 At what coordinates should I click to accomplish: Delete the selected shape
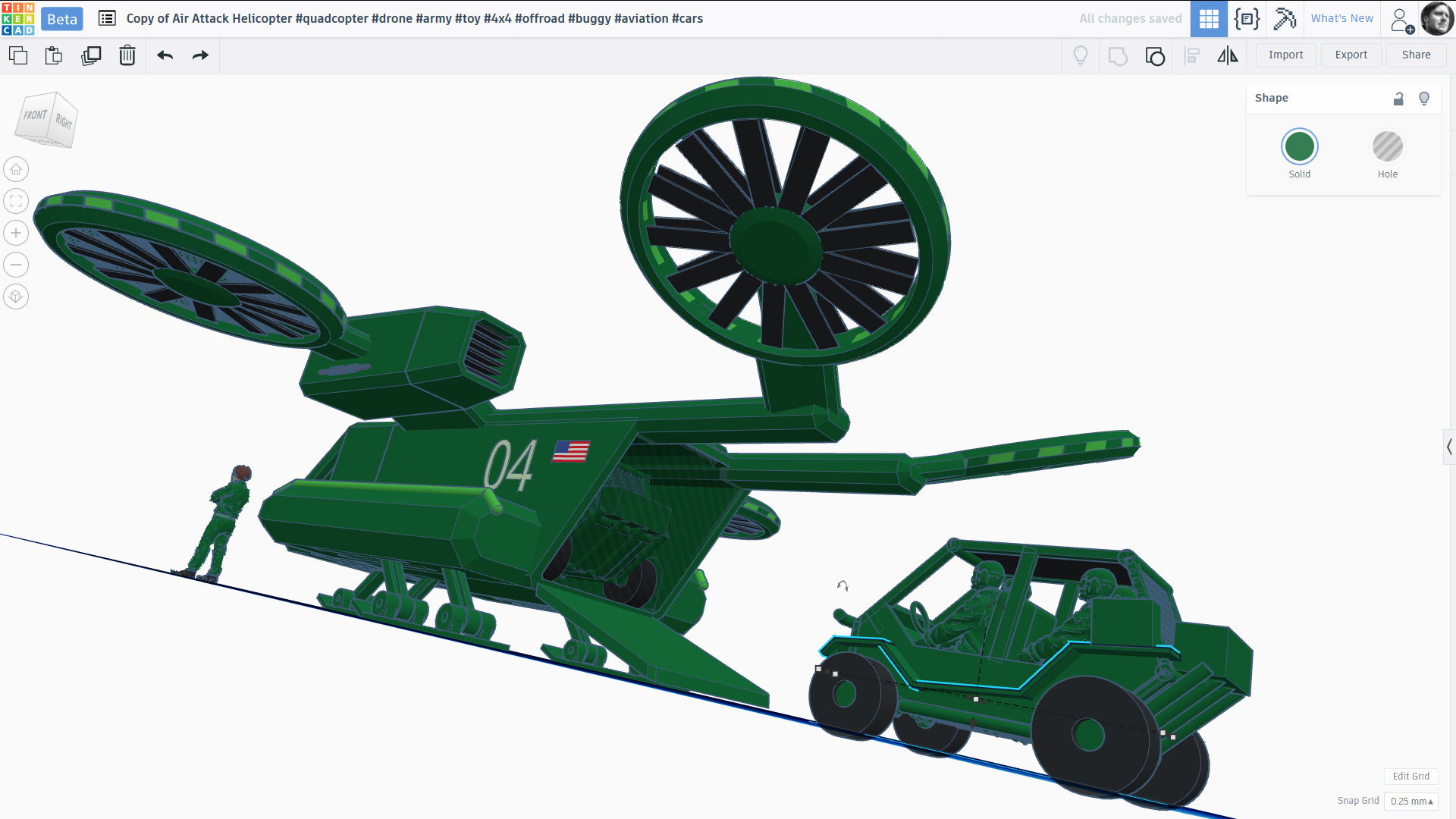(x=127, y=55)
